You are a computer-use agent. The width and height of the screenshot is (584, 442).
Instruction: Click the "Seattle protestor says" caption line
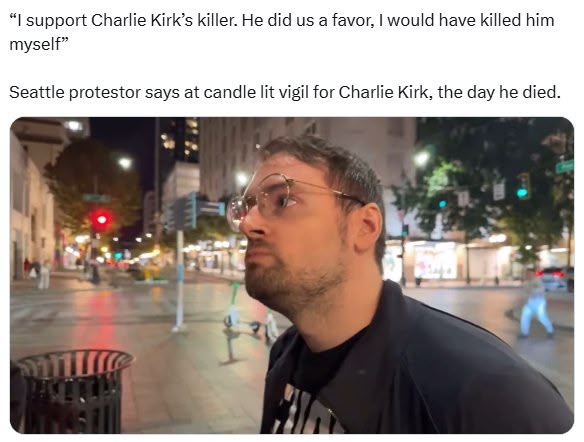[285, 92]
